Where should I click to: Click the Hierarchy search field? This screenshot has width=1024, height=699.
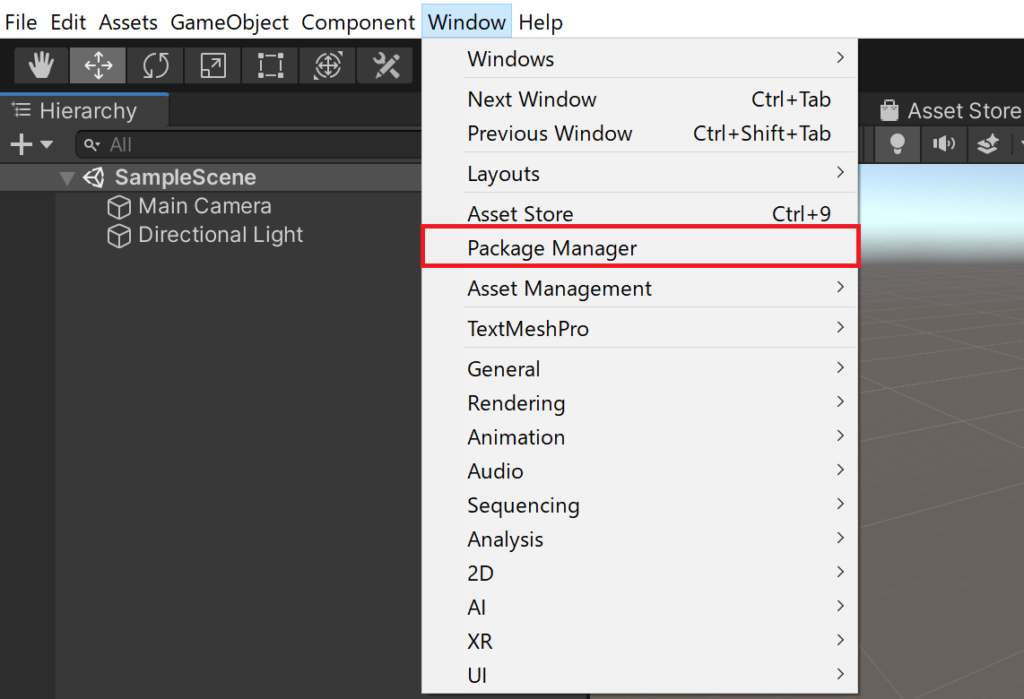pyautogui.click(x=200, y=144)
